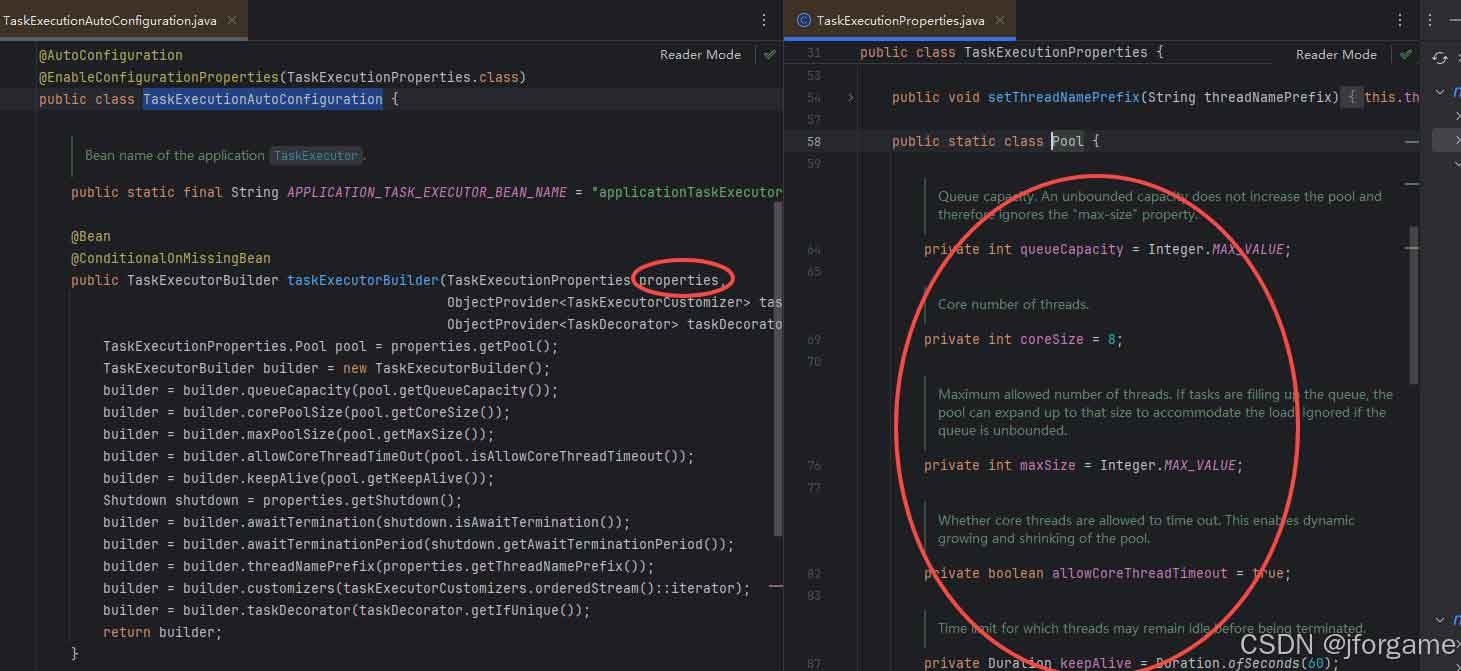The image size is (1461, 671).
Task: Click isAwaitTermination() call
Action: pyautogui.click(x=547, y=523)
